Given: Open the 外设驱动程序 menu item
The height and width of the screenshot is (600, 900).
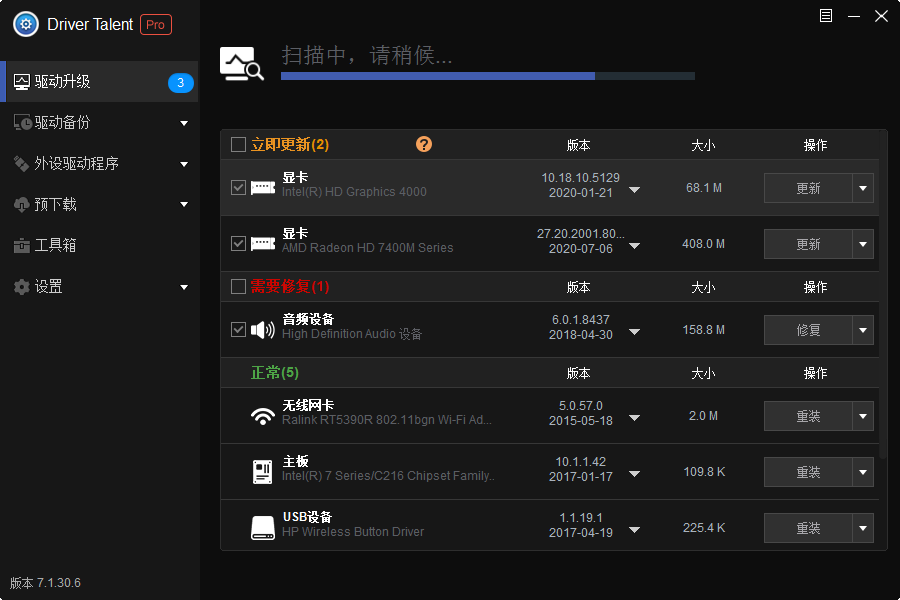Looking at the screenshot, I should click(x=99, y=164).
